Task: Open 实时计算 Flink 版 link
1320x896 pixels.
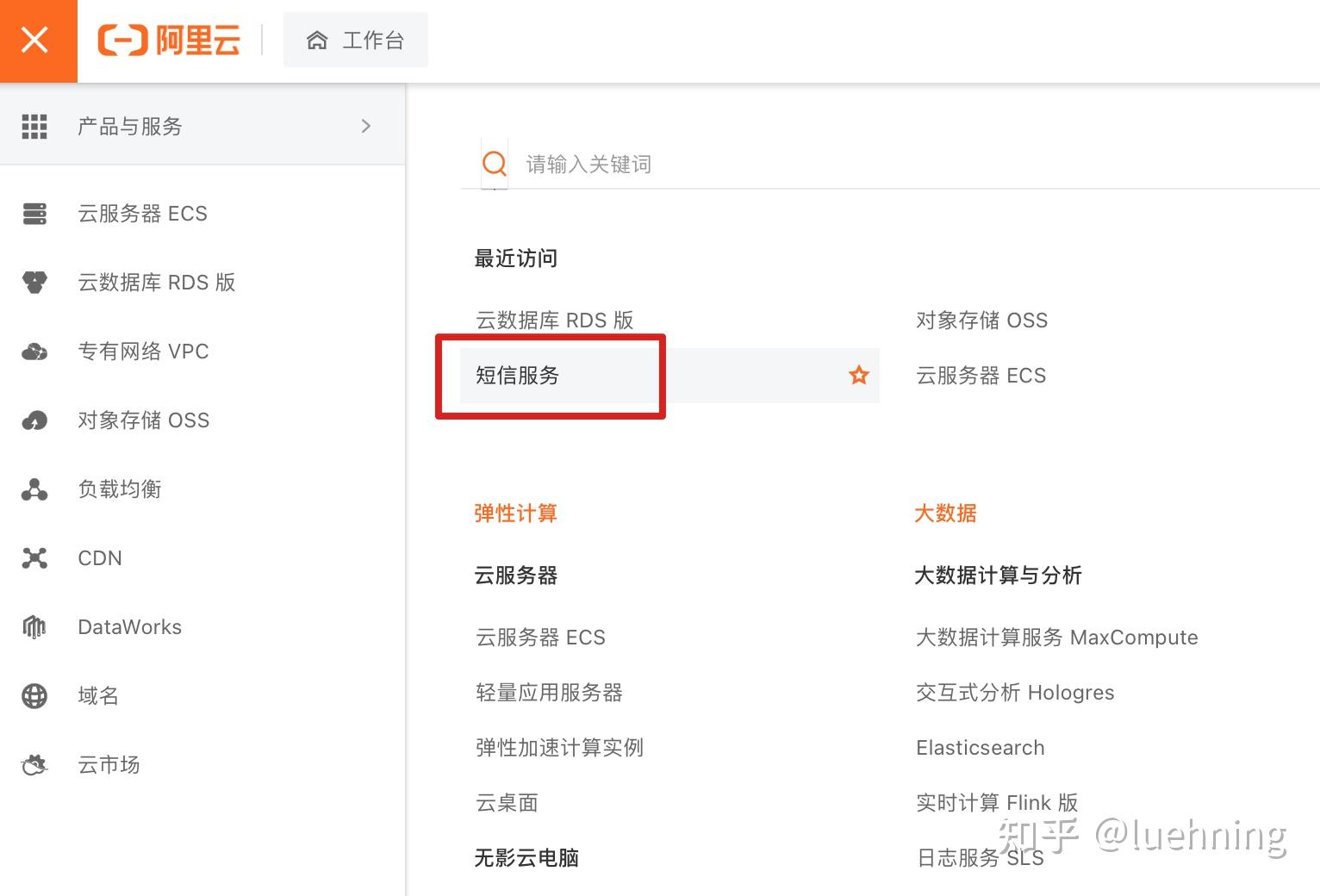Action: click(998, 803)
